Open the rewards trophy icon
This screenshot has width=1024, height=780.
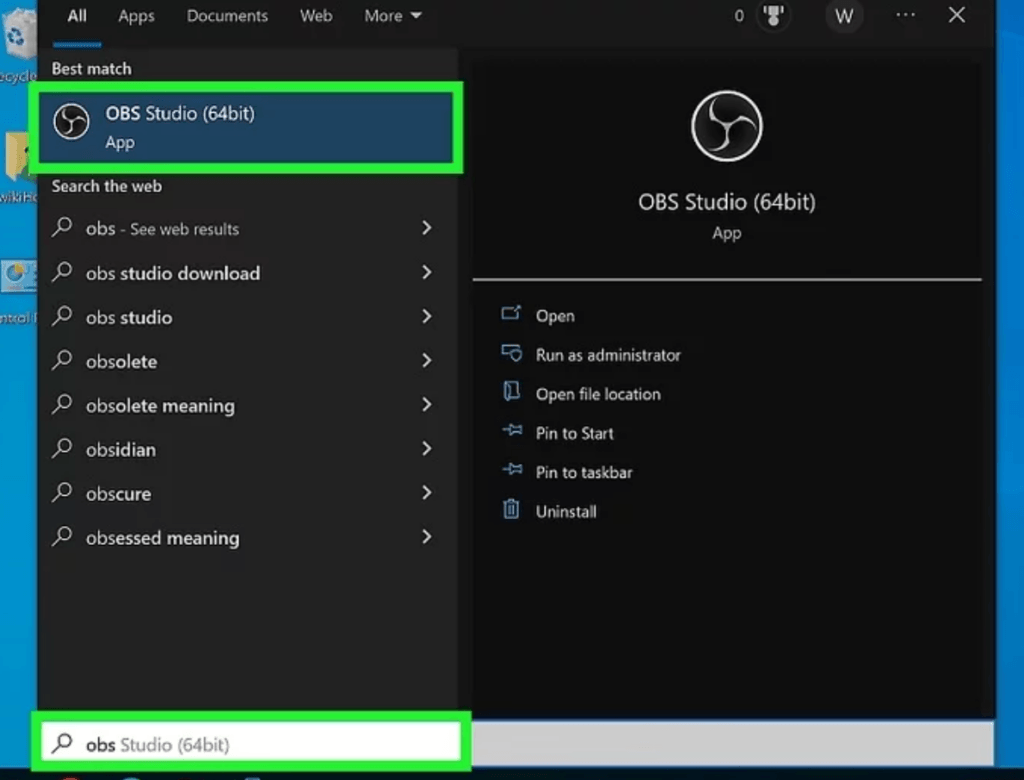coord(773,16)
